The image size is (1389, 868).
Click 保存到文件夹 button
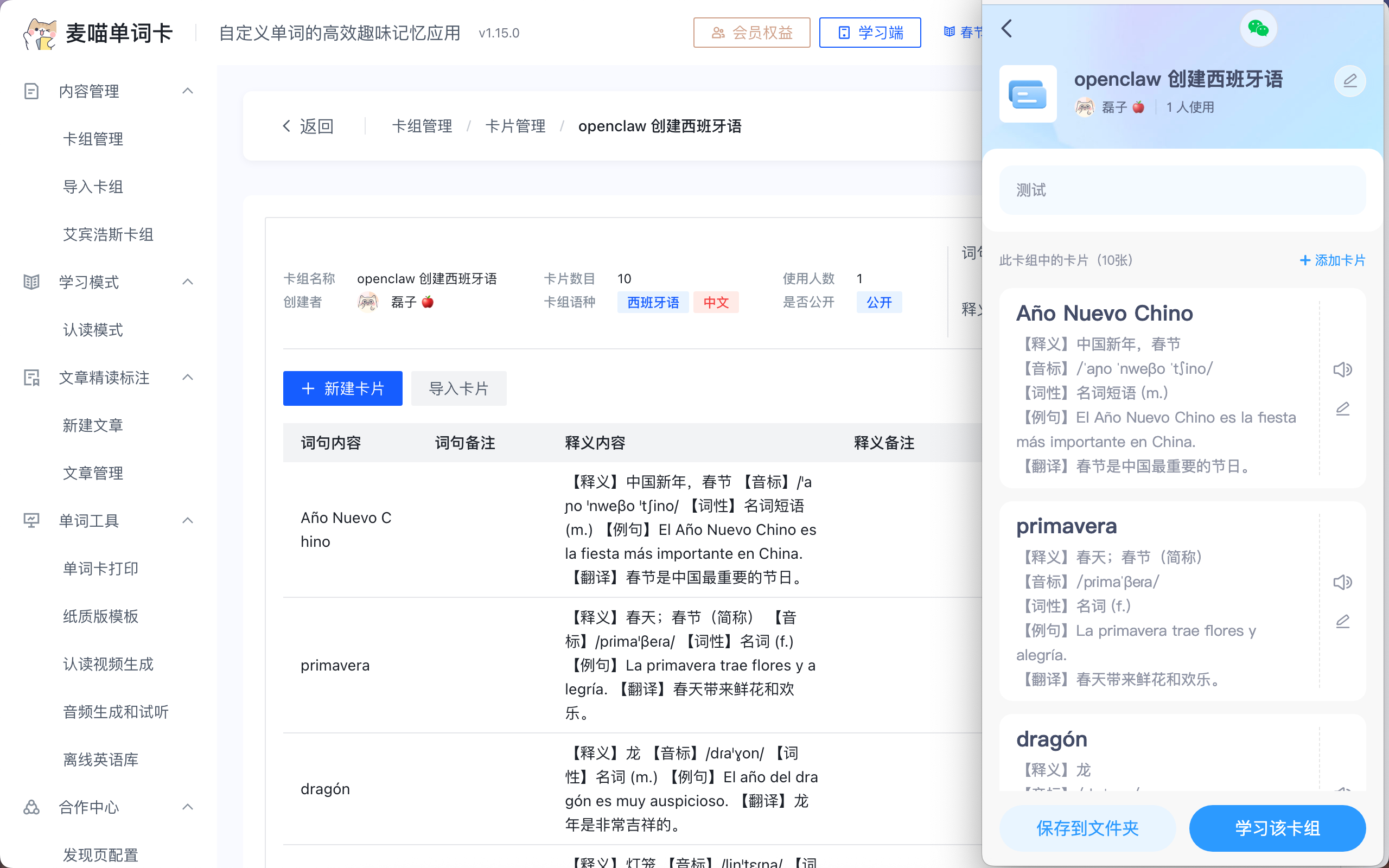click(x=1087, y=828)
